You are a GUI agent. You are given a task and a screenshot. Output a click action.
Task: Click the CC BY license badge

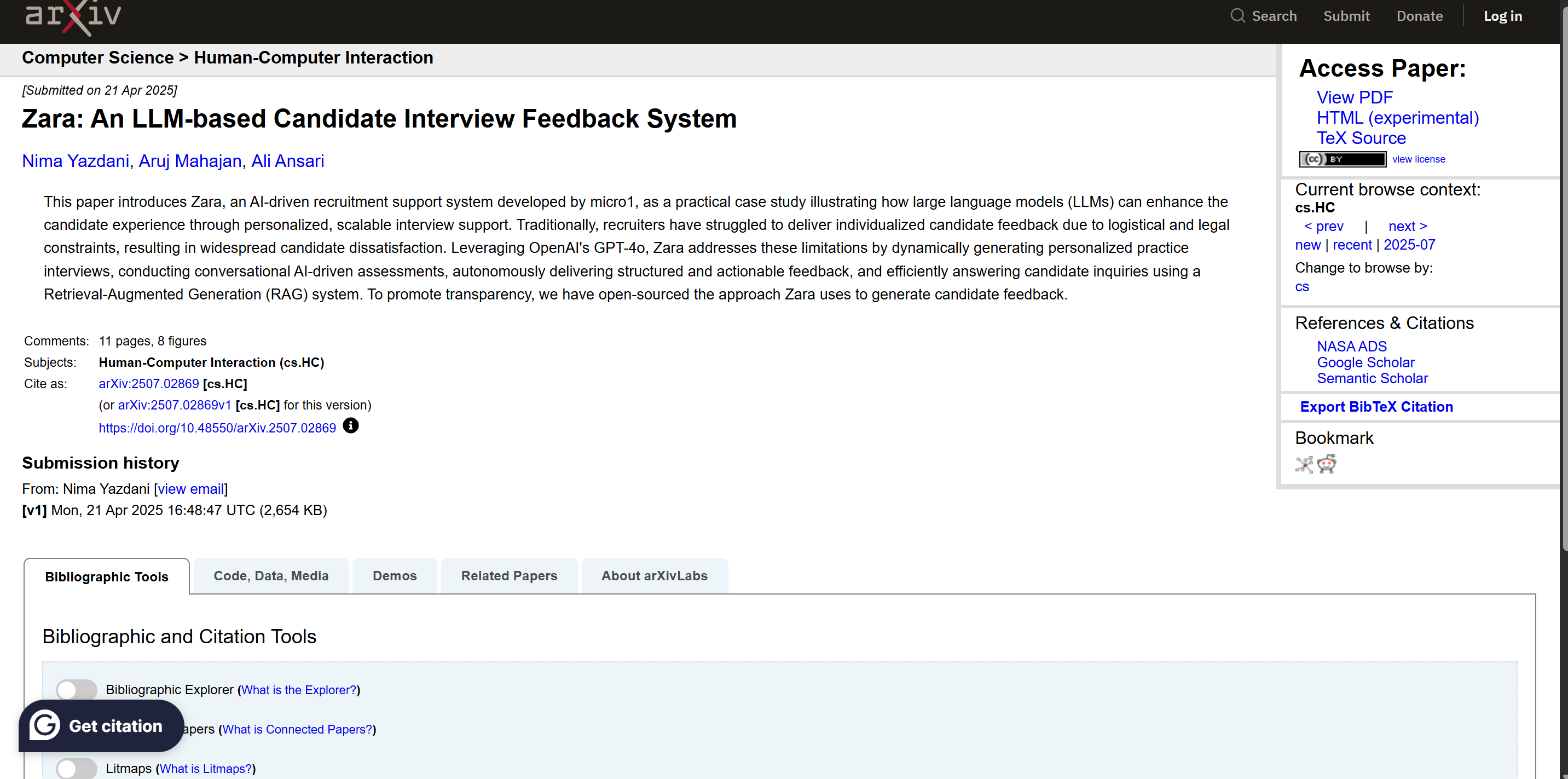(x=1342, y=159)
